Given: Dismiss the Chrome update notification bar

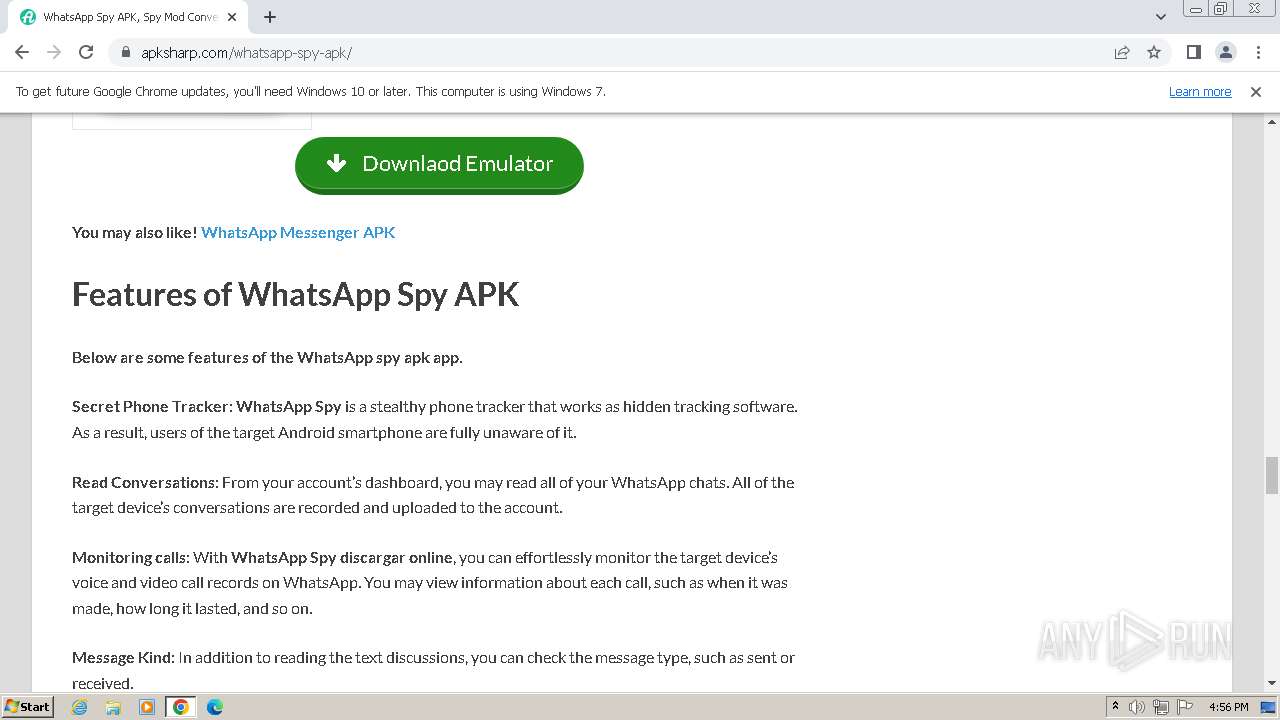Looking at the screenshot, I should [x=1256, y=91].
